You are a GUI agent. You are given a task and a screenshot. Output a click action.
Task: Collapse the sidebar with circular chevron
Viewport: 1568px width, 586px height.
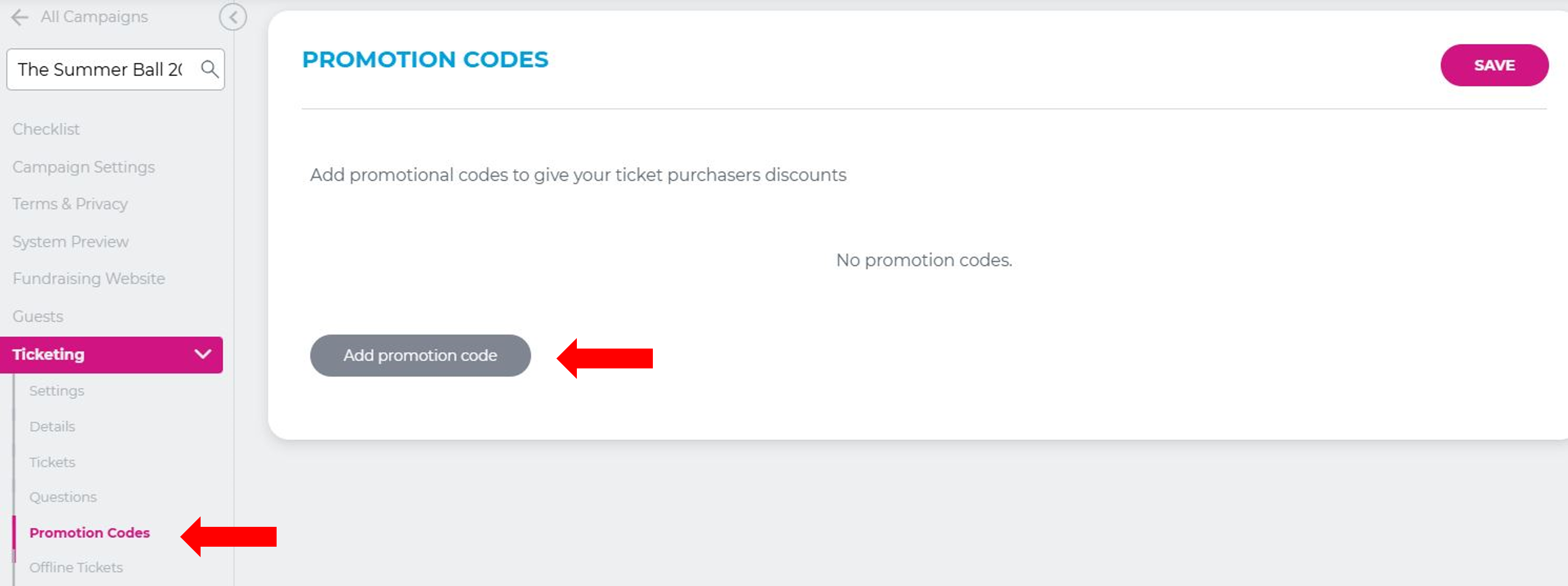[x=233, y=17]
